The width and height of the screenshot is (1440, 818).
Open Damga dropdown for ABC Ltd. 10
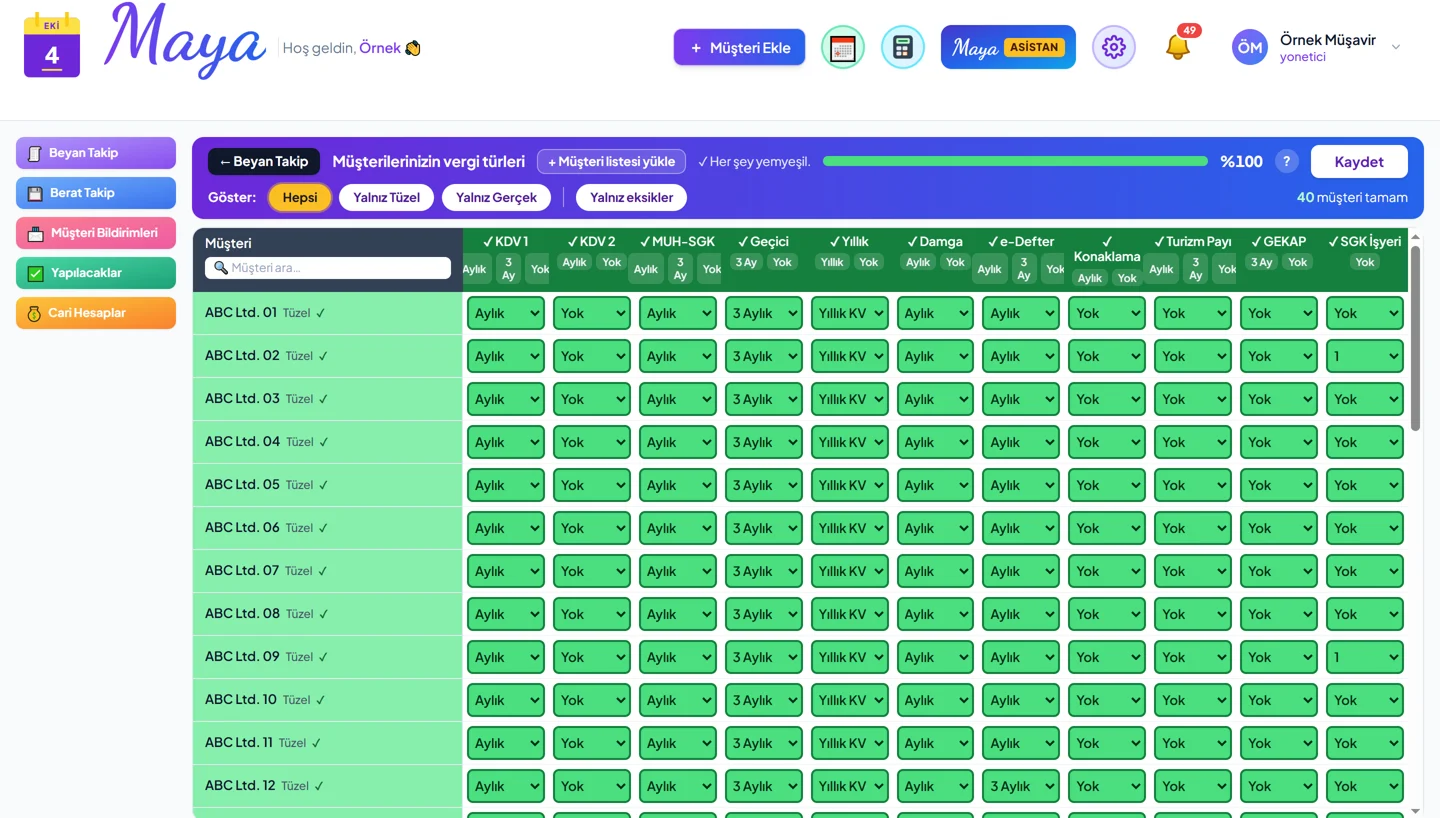coord(936,700)
